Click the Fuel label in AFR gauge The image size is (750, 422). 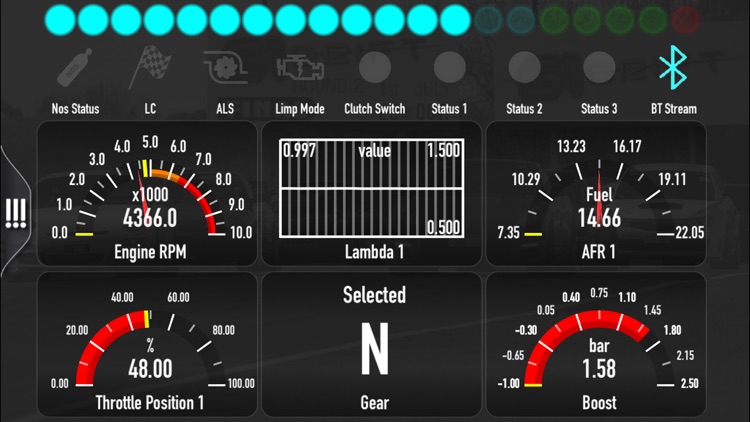[599, 195]
